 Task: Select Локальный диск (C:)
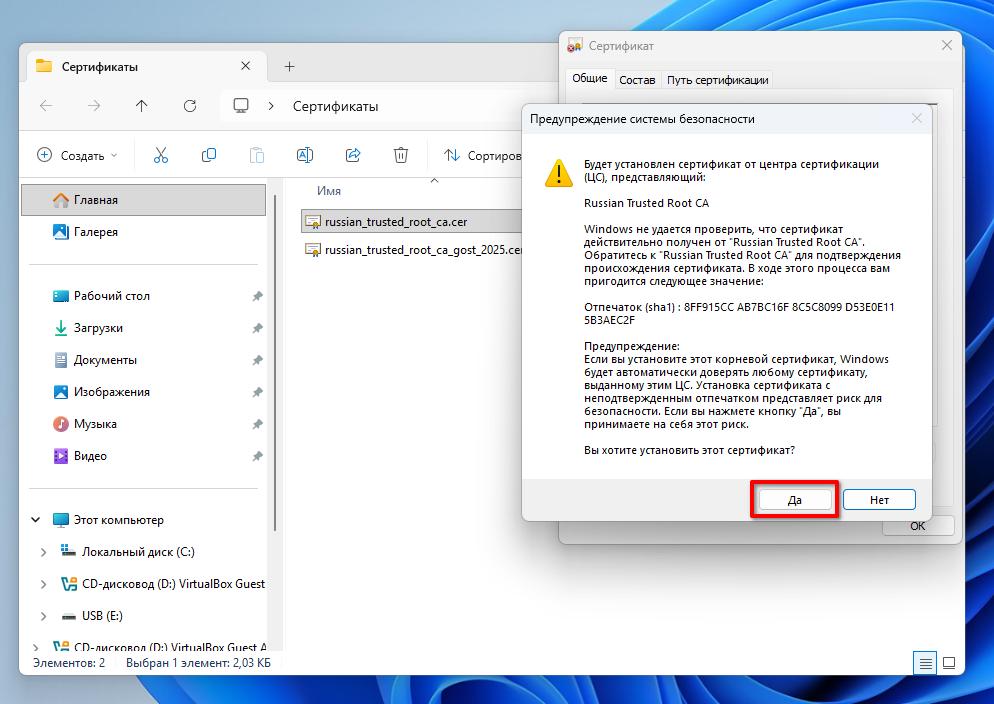(138, 552)
